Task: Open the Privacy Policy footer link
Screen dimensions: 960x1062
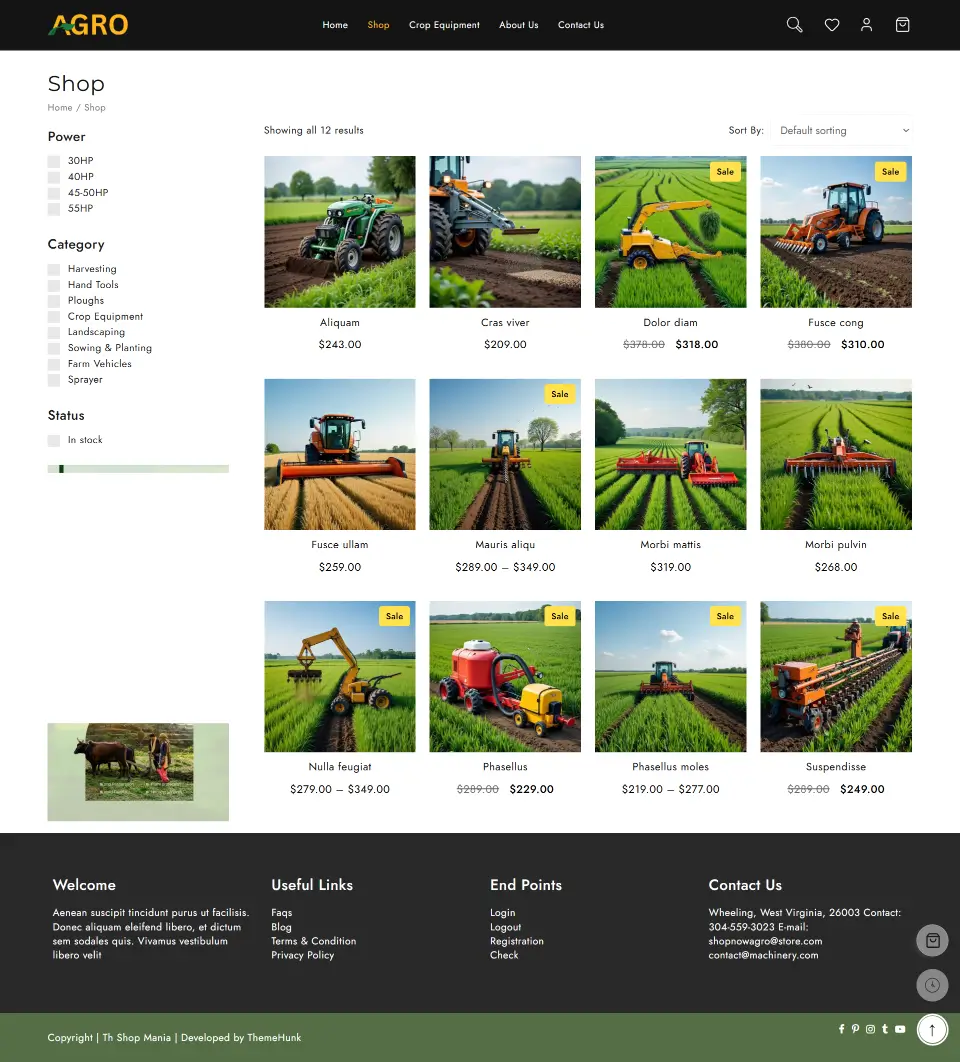Action: (x=302, y=955)
